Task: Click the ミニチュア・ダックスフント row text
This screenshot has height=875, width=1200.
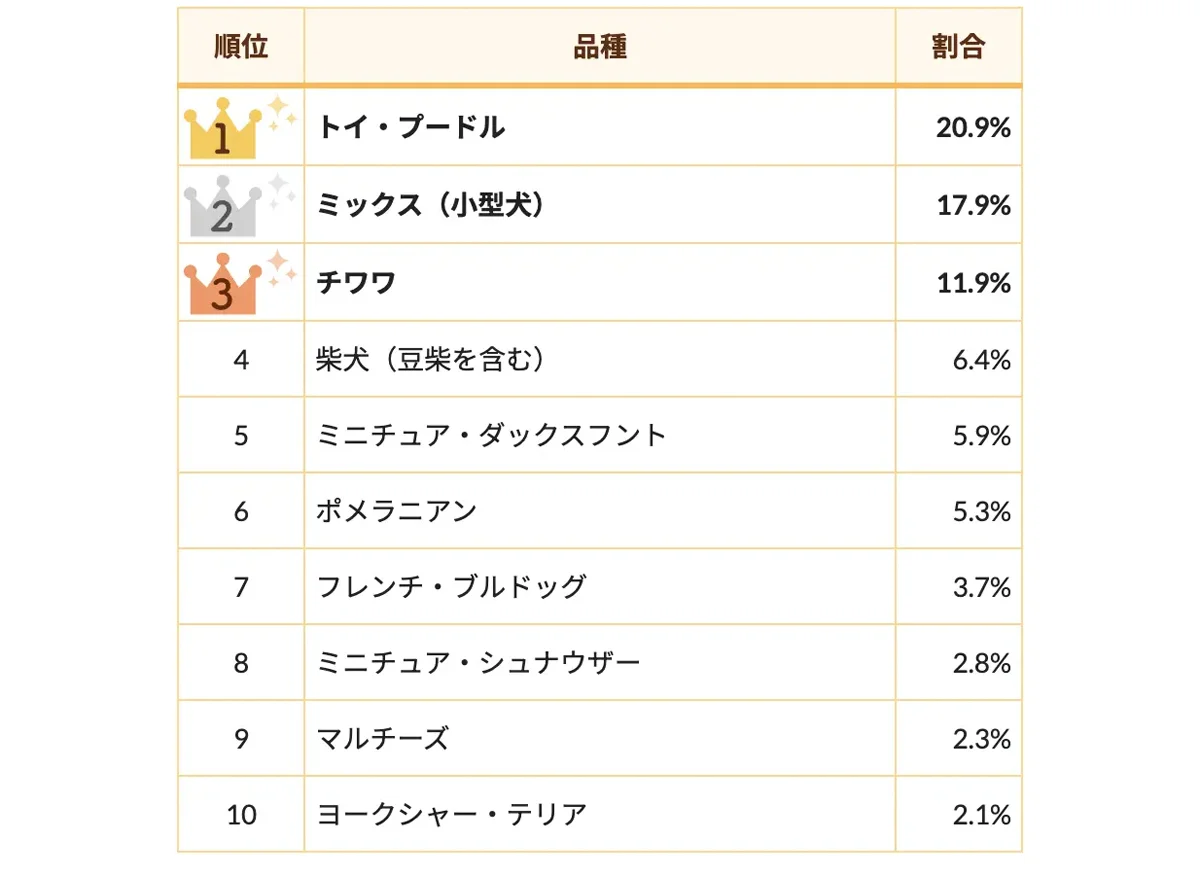Action: pos(491,436)
